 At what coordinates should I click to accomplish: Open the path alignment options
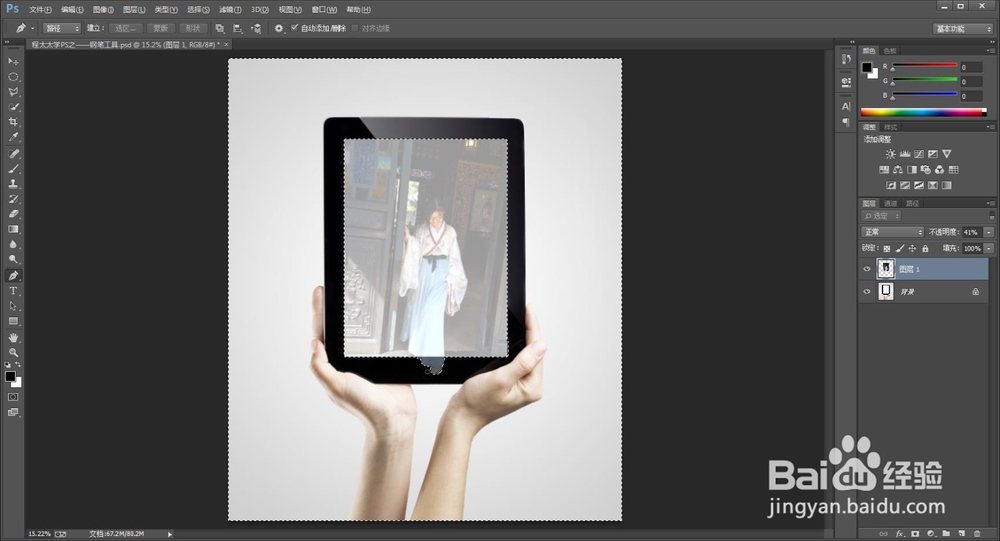coord(237,28)
